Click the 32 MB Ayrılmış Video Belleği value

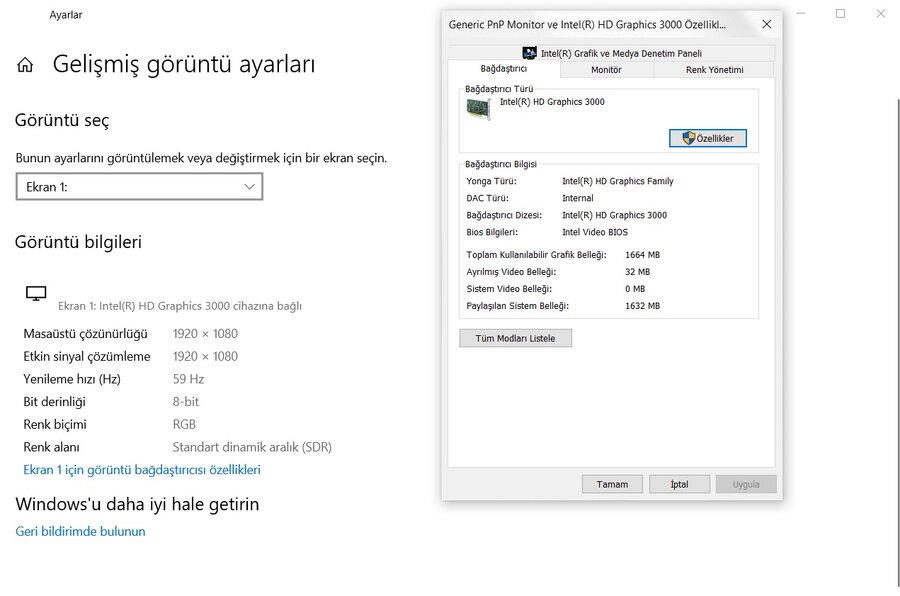(637, 272)
